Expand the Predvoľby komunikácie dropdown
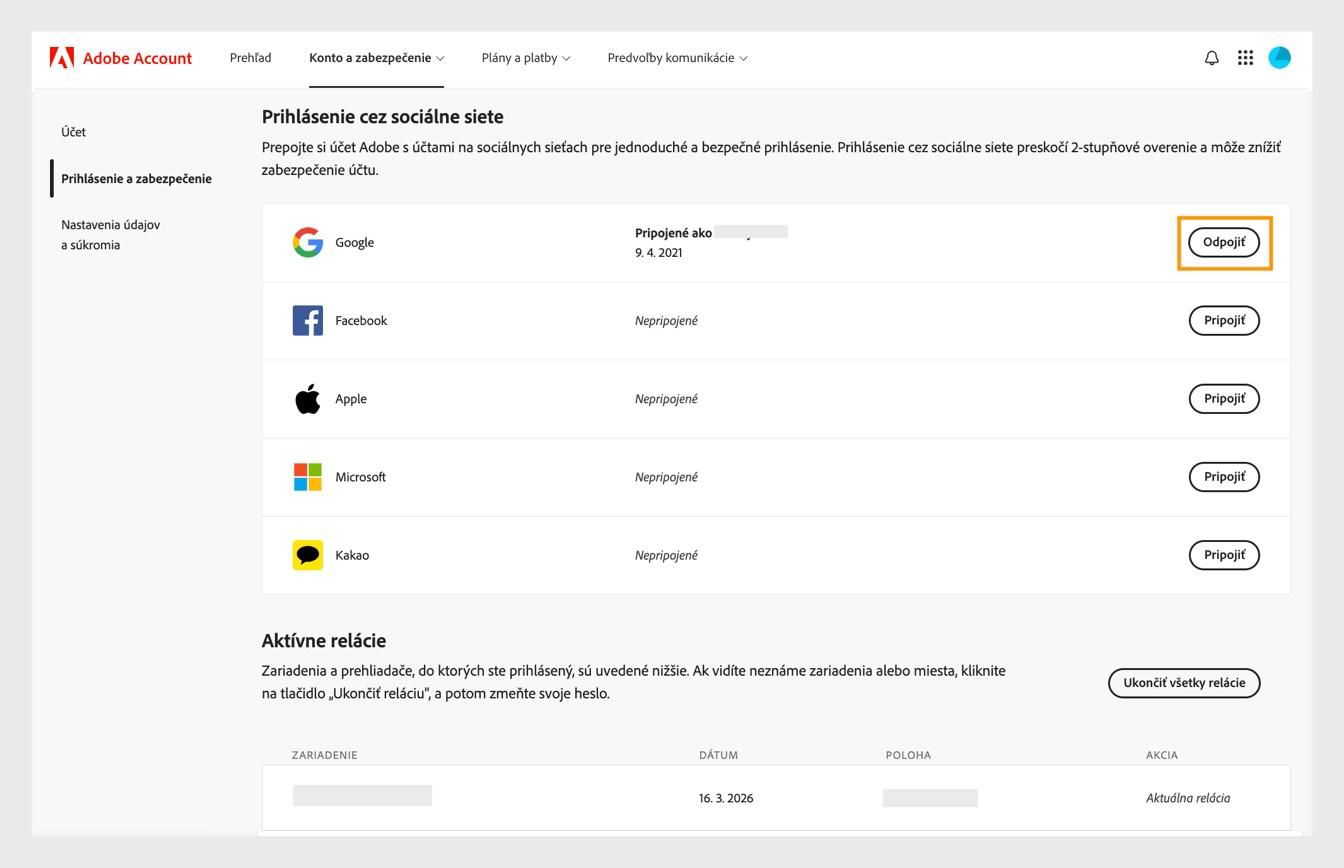The height and width of the screenshot is (868, 1344). 677,58
